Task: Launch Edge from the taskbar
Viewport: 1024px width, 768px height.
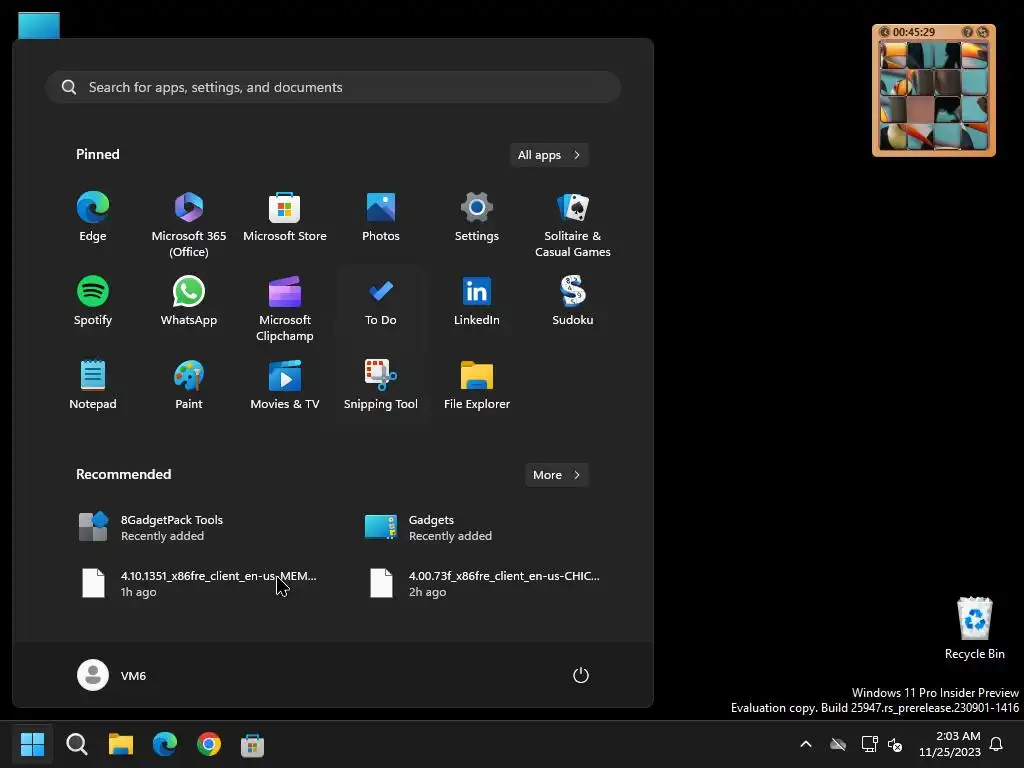Action: point(165,744)
